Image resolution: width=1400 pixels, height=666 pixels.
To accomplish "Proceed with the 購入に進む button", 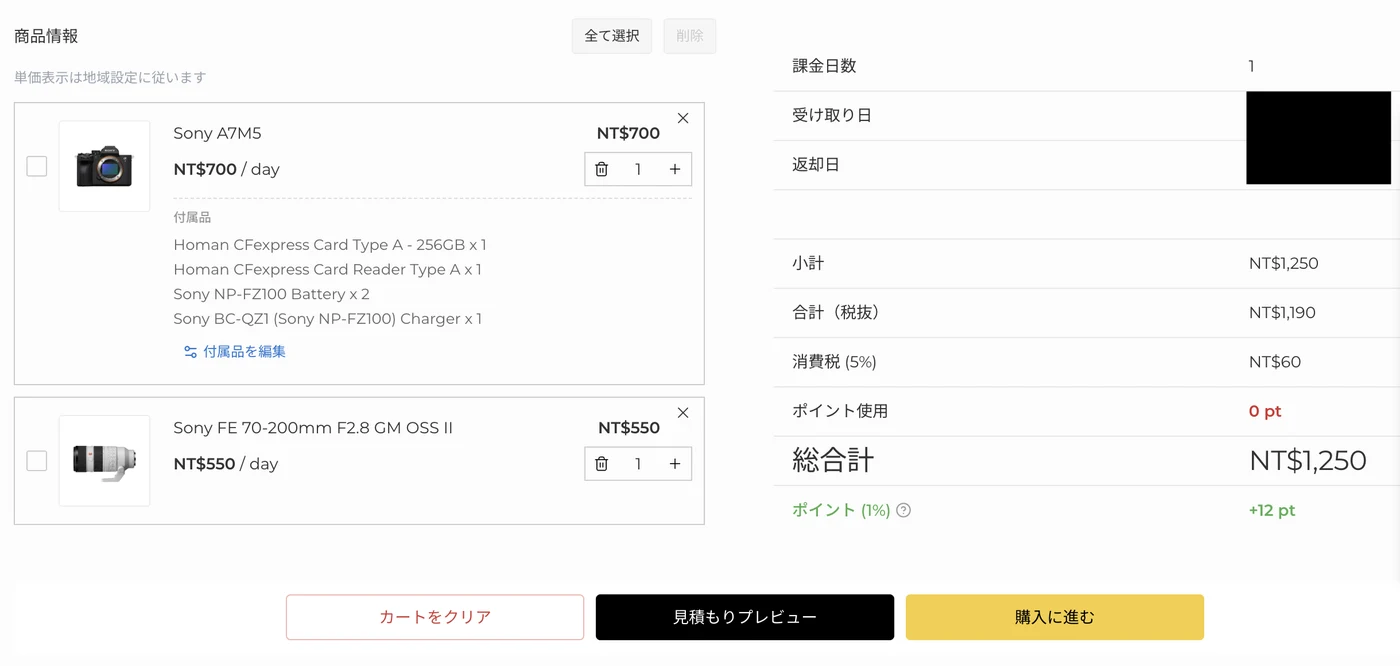I will [x=1055, y=617].
